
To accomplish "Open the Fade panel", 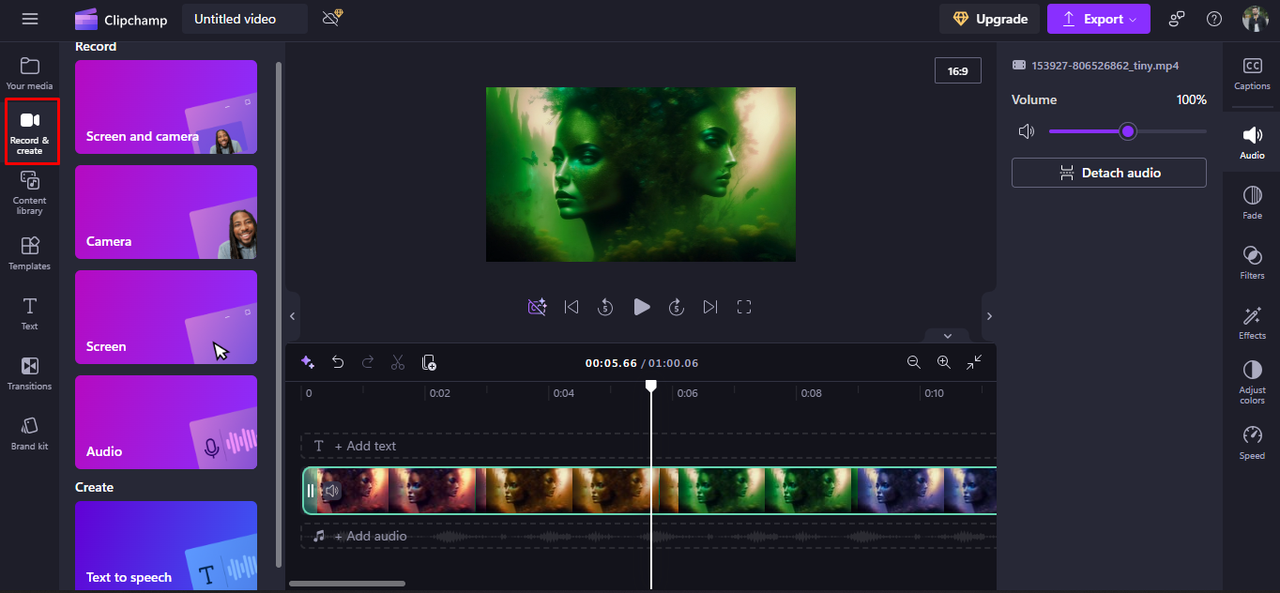I will [1252, 202].
